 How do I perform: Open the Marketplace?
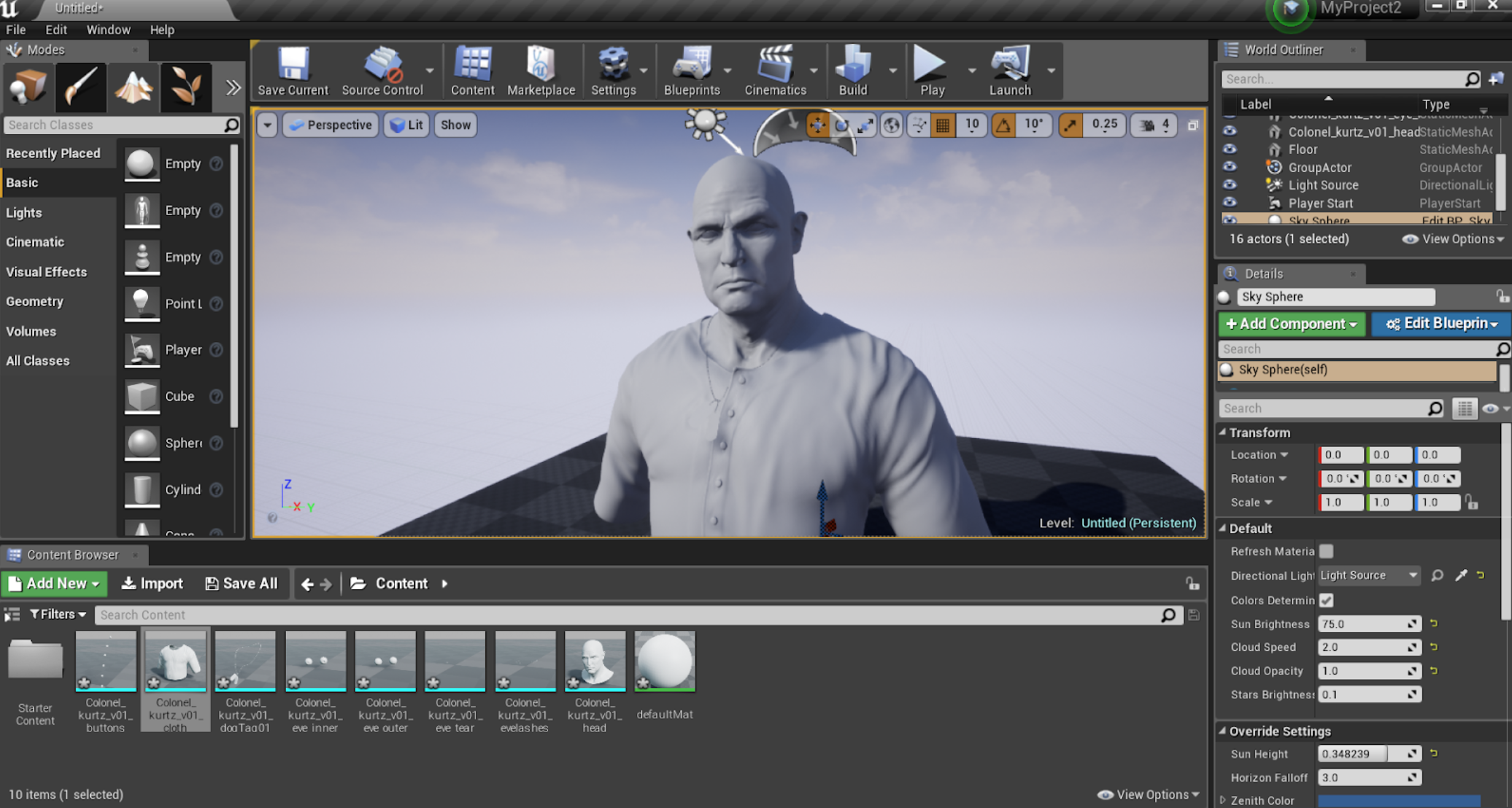point(541,71)
